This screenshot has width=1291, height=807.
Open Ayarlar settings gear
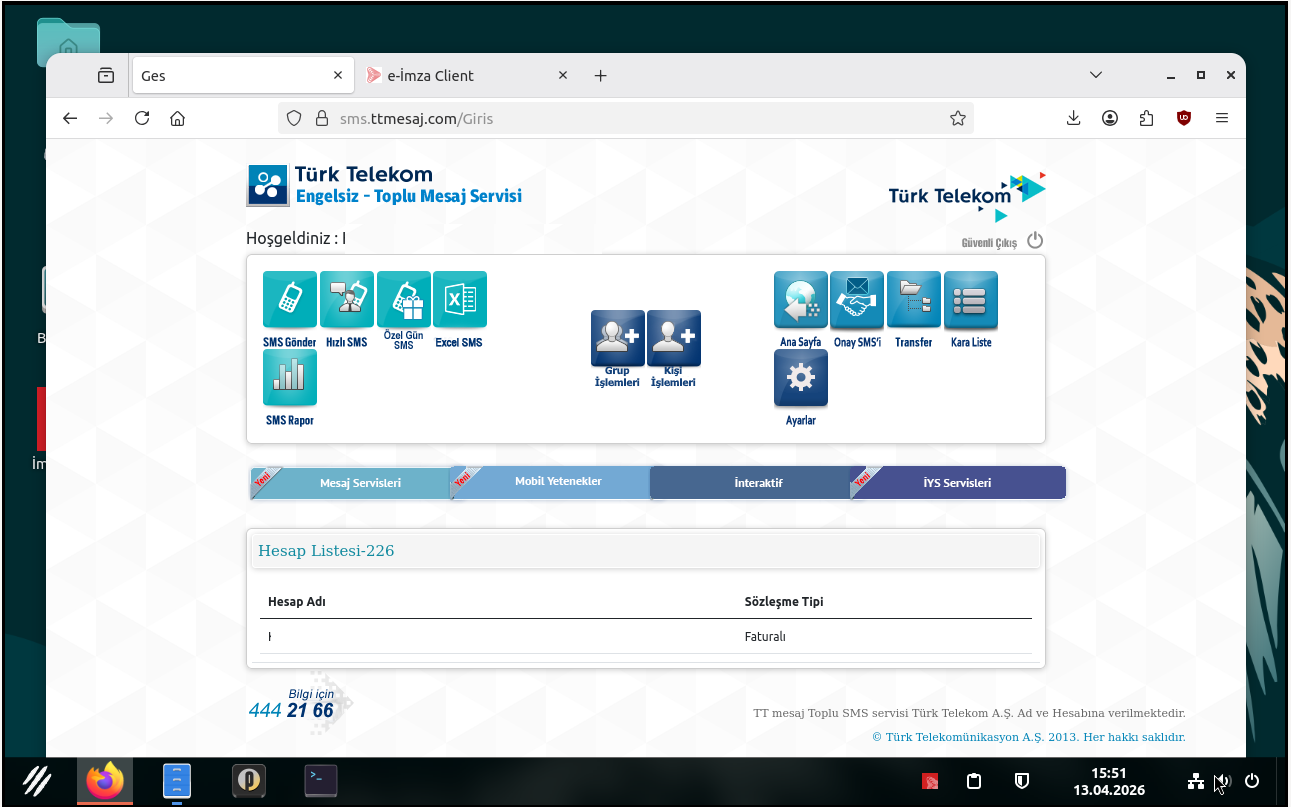coord(801,378)
